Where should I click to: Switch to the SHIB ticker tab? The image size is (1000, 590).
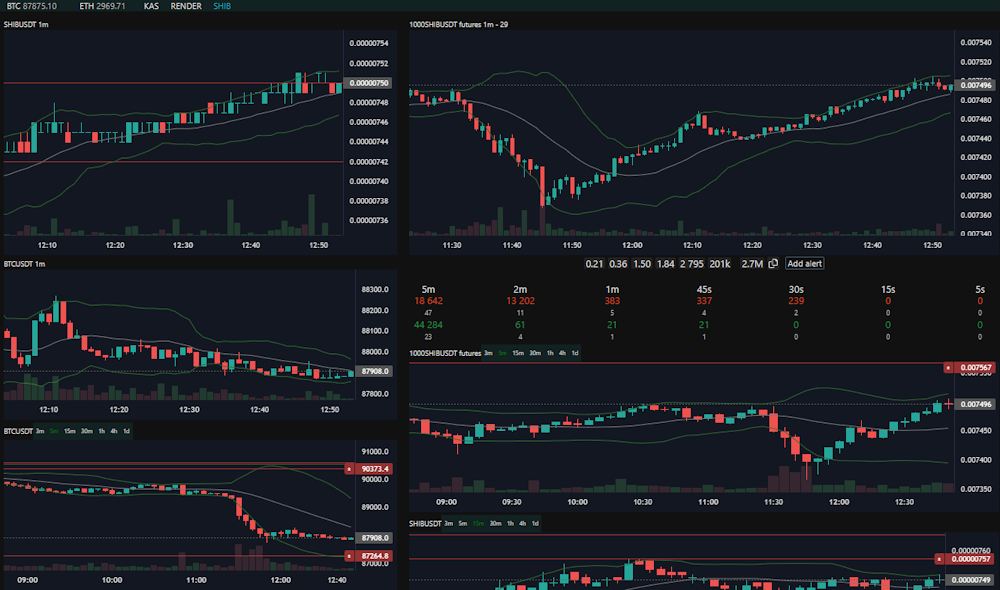[x=222, y=6]
